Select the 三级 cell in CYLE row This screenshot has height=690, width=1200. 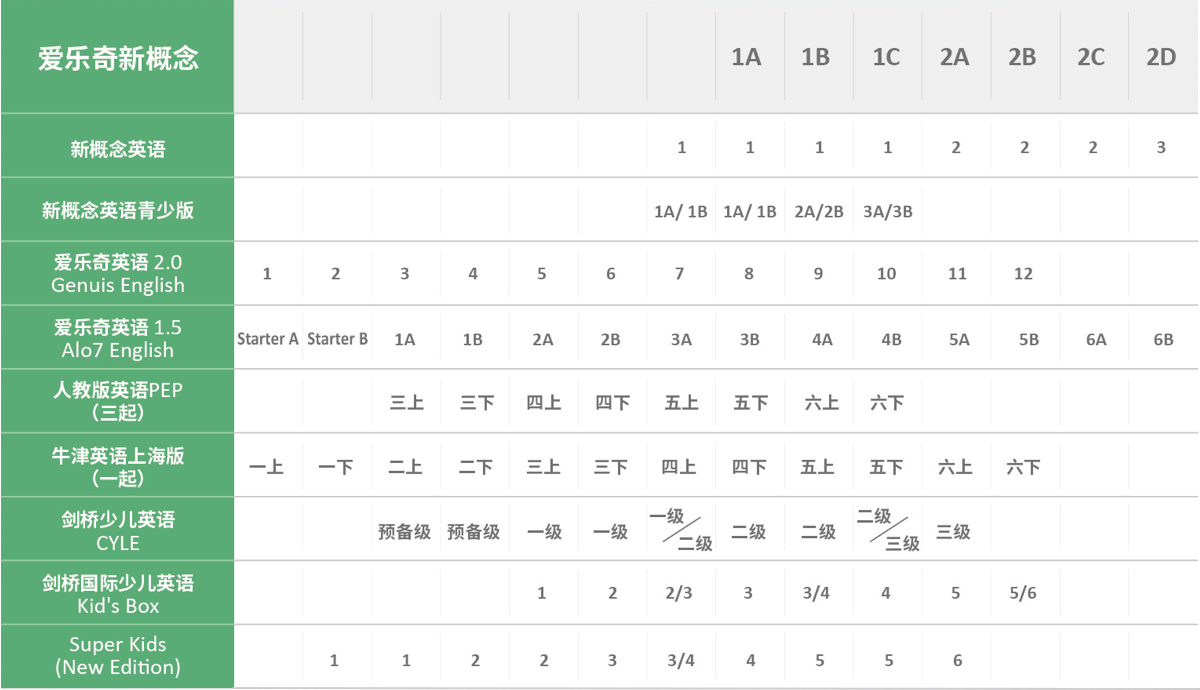tap(953, 532)
